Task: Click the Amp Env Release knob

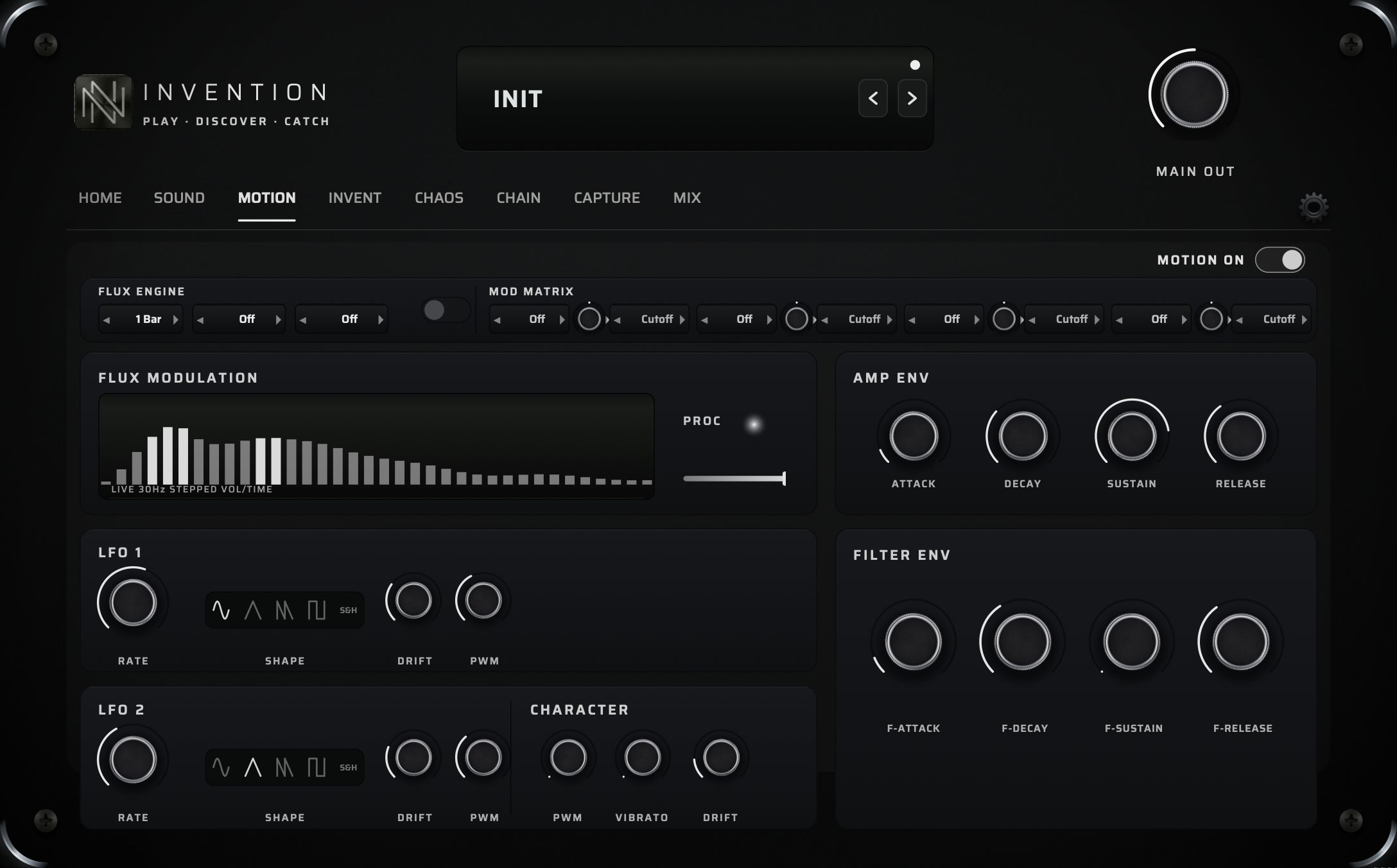Action: point(1241,437)
